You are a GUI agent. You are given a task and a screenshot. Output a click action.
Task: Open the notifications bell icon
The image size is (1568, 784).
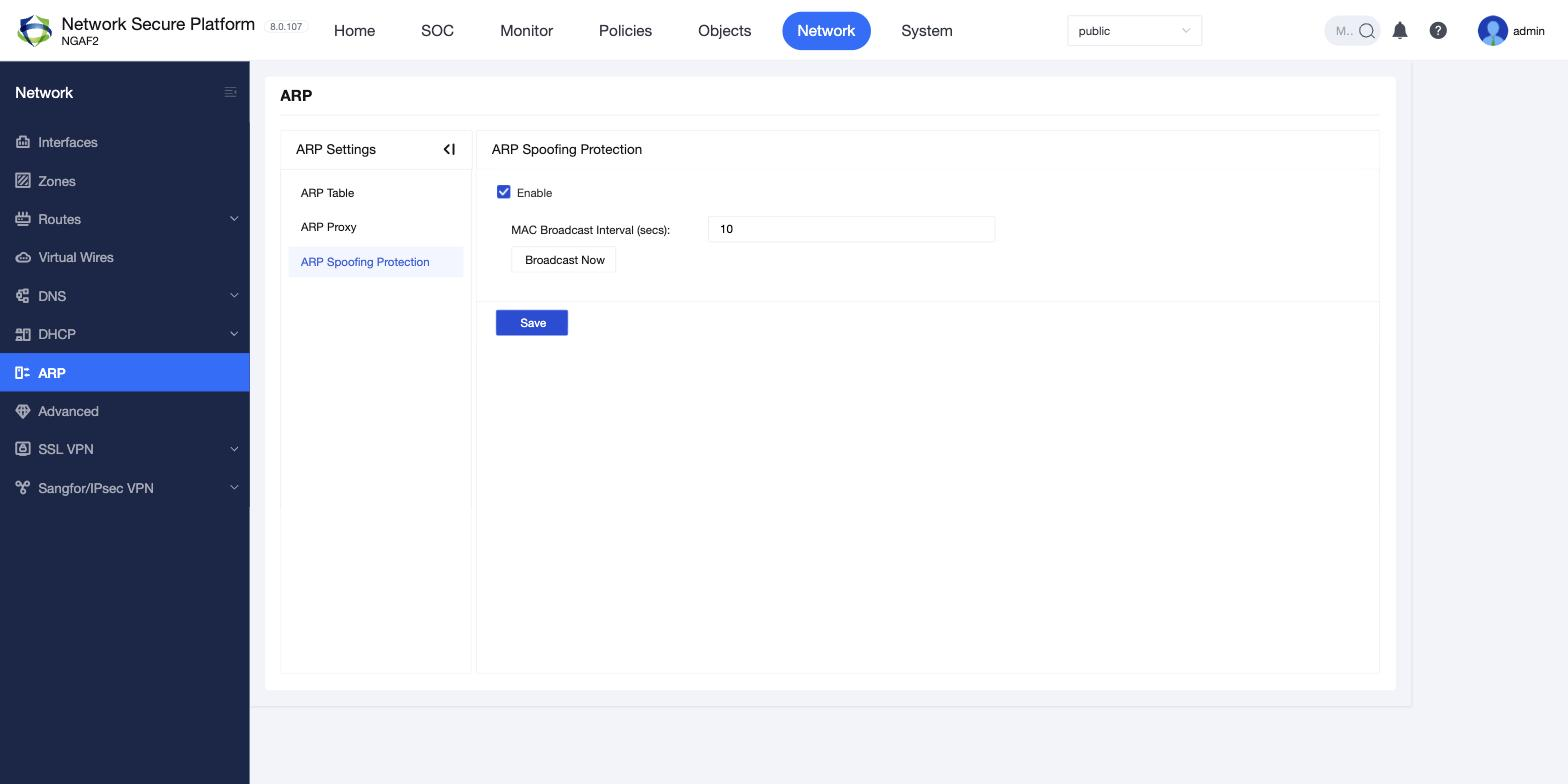coord(1400,31)
